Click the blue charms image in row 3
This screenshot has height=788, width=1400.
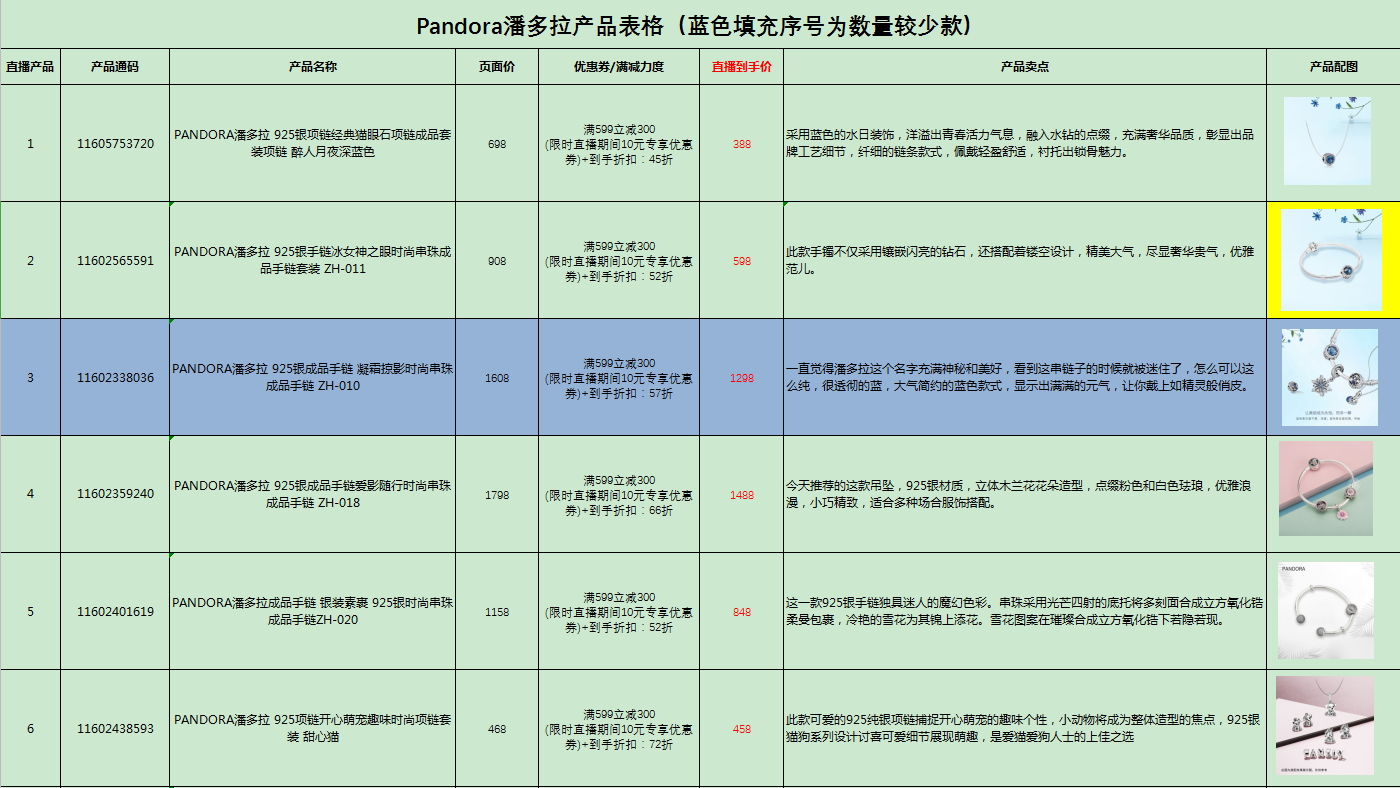click(1329, 377)
